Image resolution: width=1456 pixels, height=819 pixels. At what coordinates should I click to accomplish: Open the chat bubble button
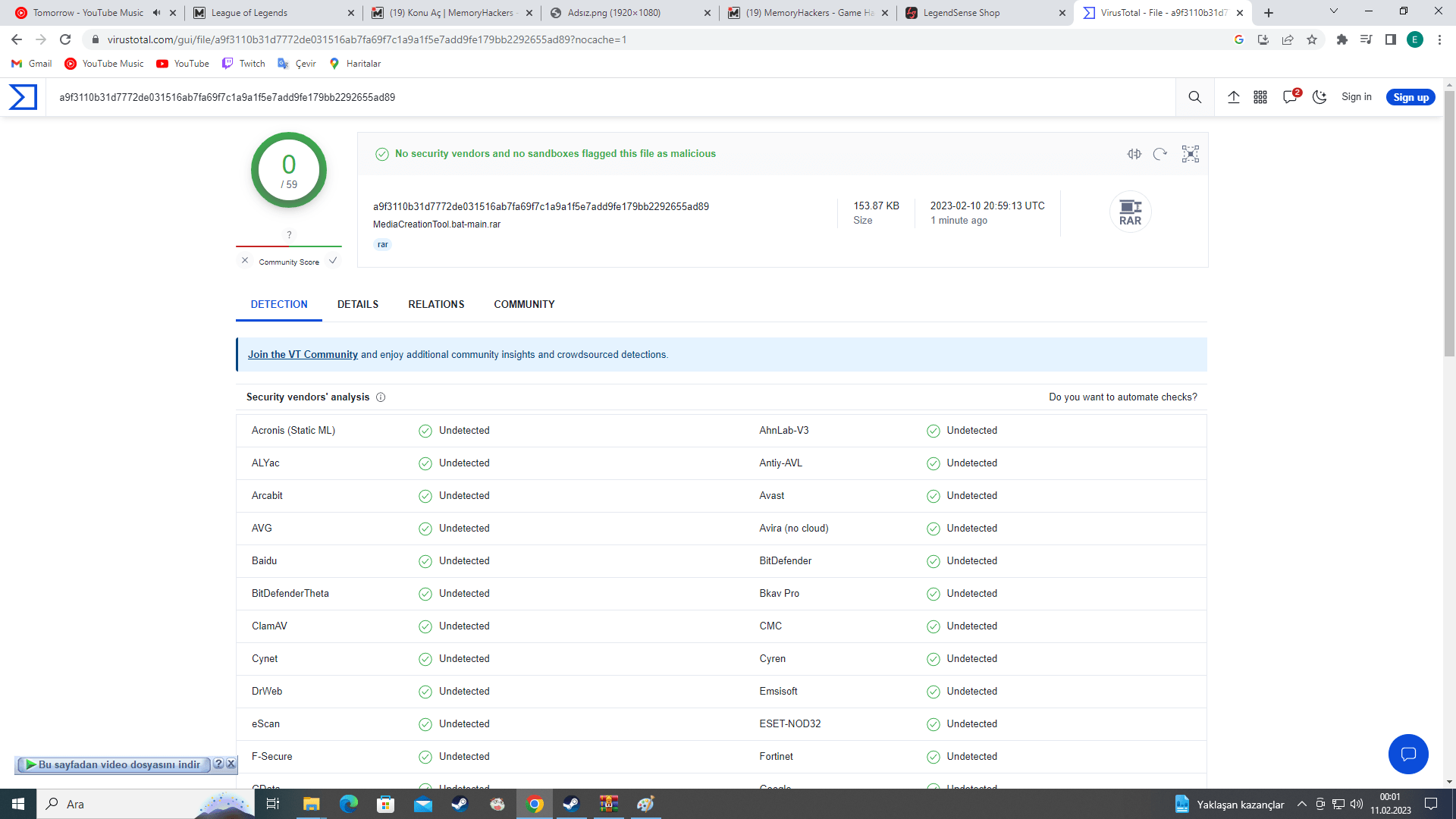(1408, 754)
